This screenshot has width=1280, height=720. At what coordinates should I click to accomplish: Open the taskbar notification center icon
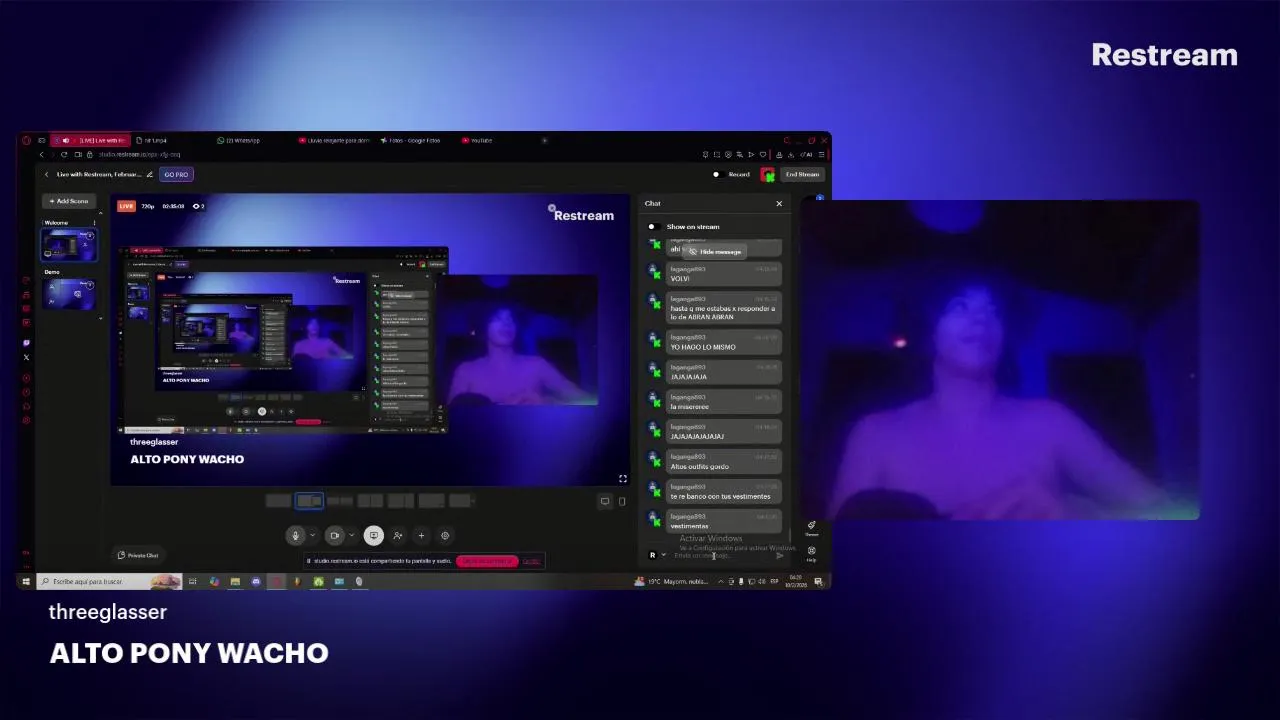pos(821,581)
